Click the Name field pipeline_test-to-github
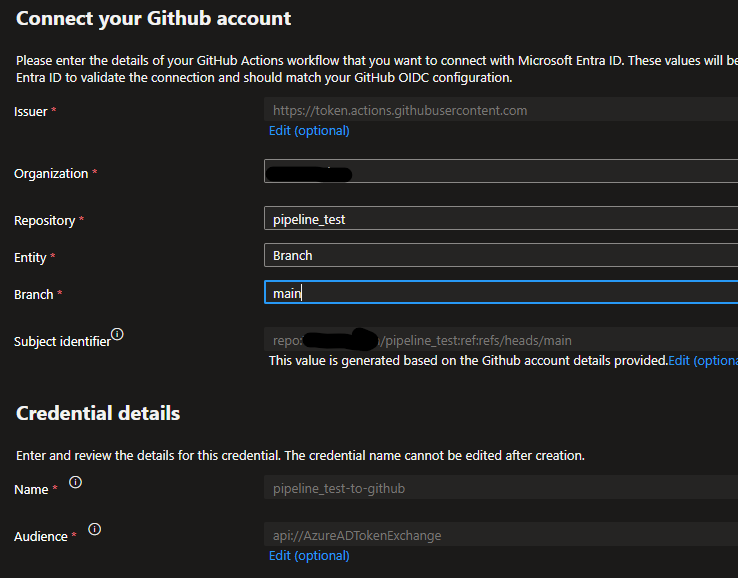Screen dimensions: 738x578 pos(501,488)
